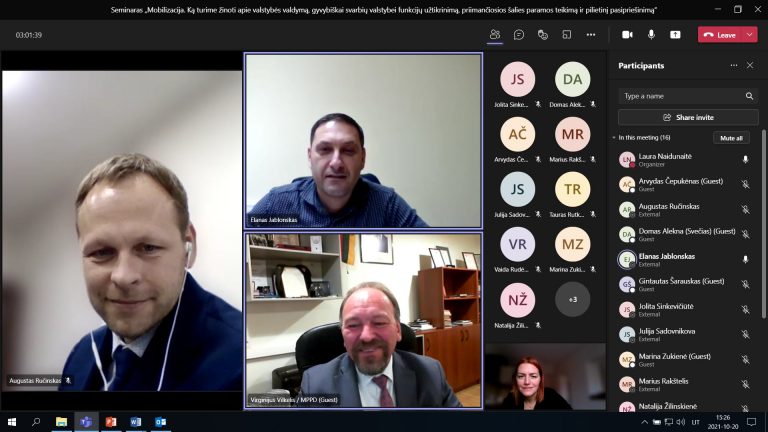Screen dimensions: 768x432
Task: Click the TR avatar tile for Tauras
Action: click(x=573, y=189)
